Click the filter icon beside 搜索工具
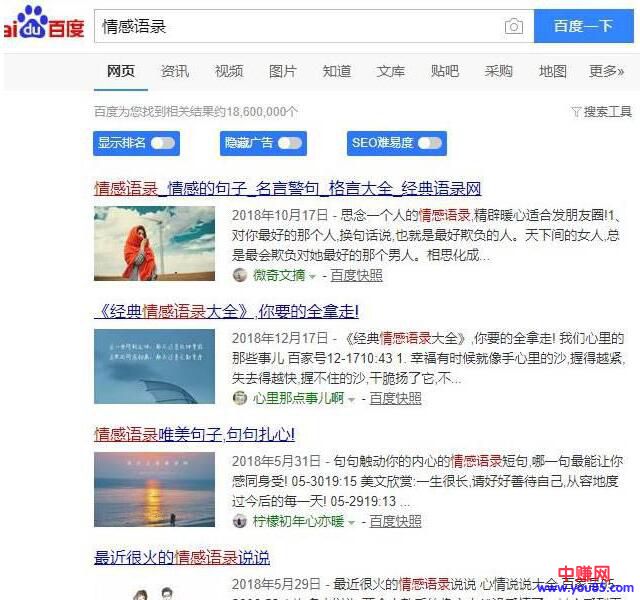 pos(576,112)
